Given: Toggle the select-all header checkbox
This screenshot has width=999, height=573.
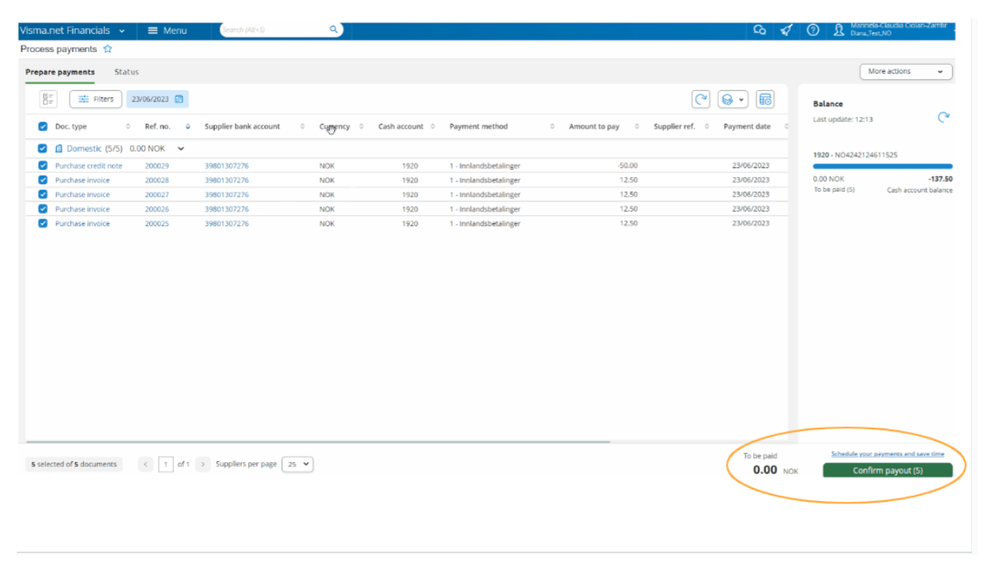Looking at the screenshot, I should 43,126.
